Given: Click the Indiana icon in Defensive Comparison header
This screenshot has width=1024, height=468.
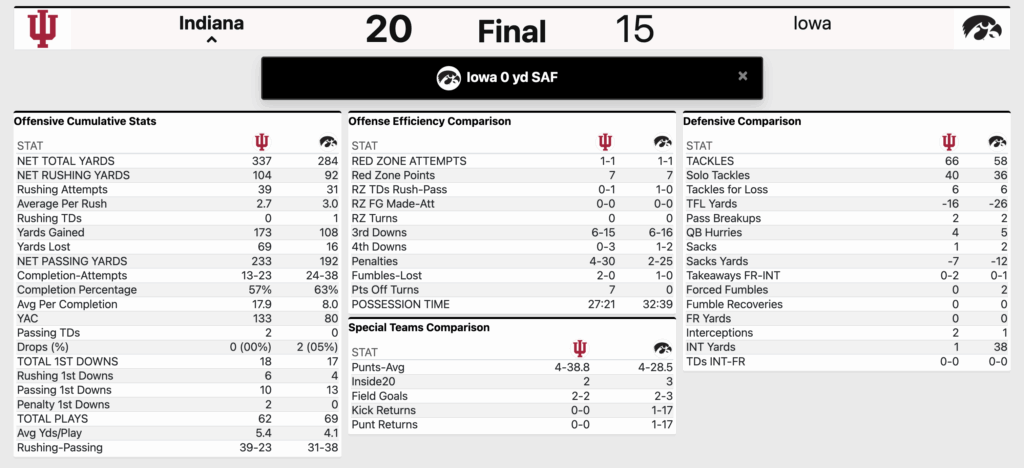Looking at the screenshot, I should click(949, 142).
